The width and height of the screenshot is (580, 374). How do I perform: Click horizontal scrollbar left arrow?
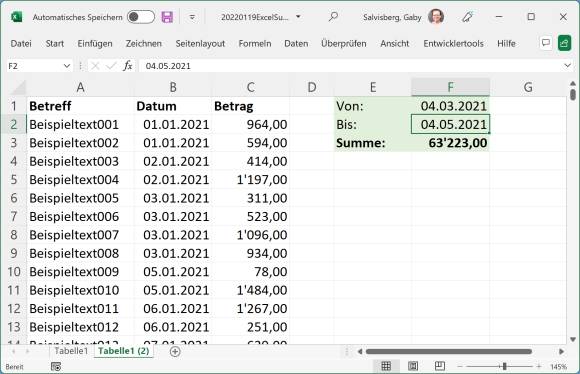[x=360, y=351]
